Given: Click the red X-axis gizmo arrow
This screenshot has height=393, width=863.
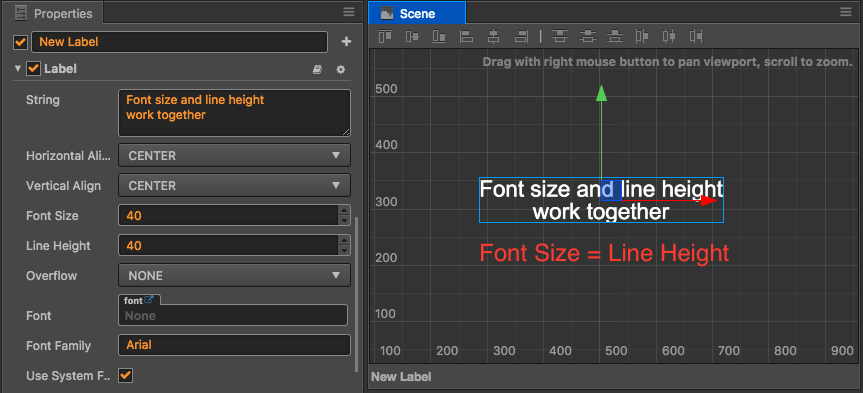Looking at the screenshot, I should coord(709,200).
